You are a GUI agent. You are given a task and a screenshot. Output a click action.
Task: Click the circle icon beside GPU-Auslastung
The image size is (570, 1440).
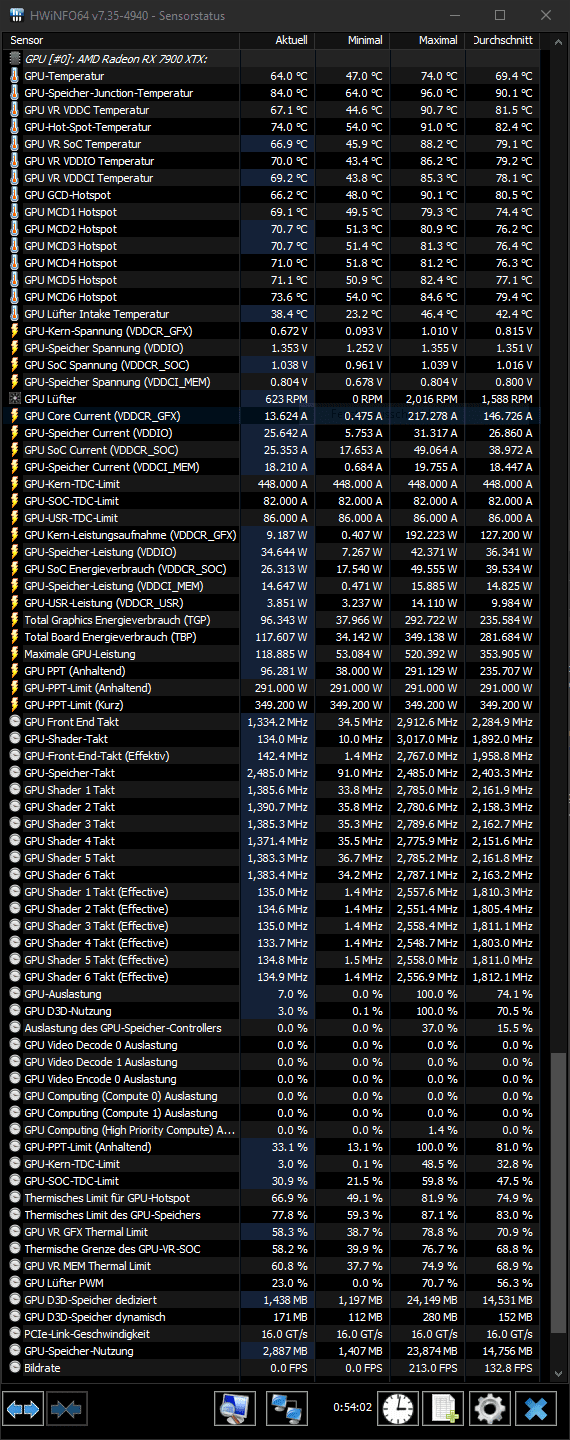click(x=14, y=994)
